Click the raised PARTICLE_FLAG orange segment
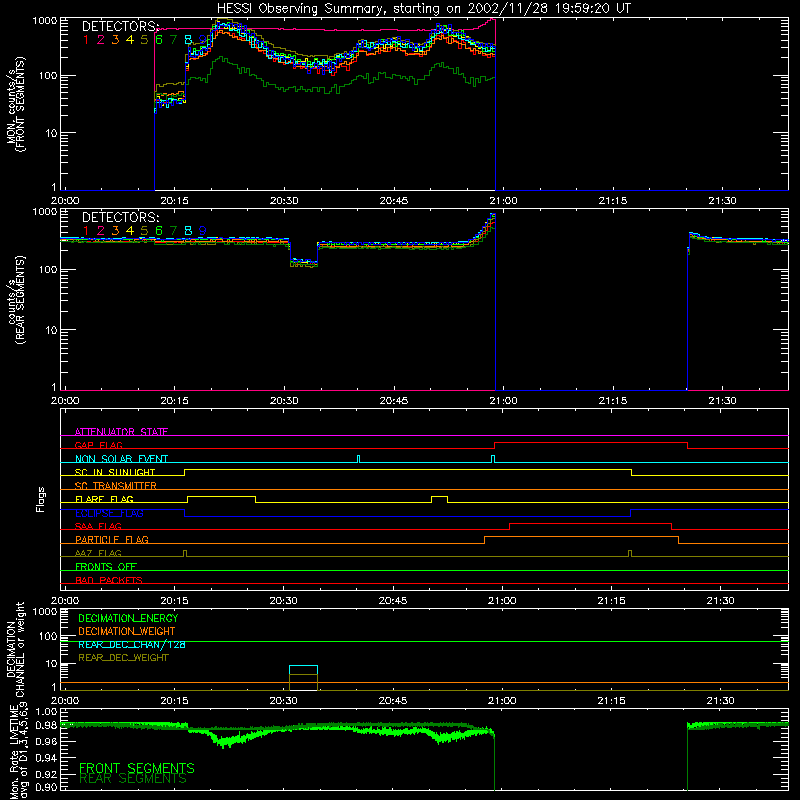The width and height of the screenshot is (800, 800). [581, 537]
